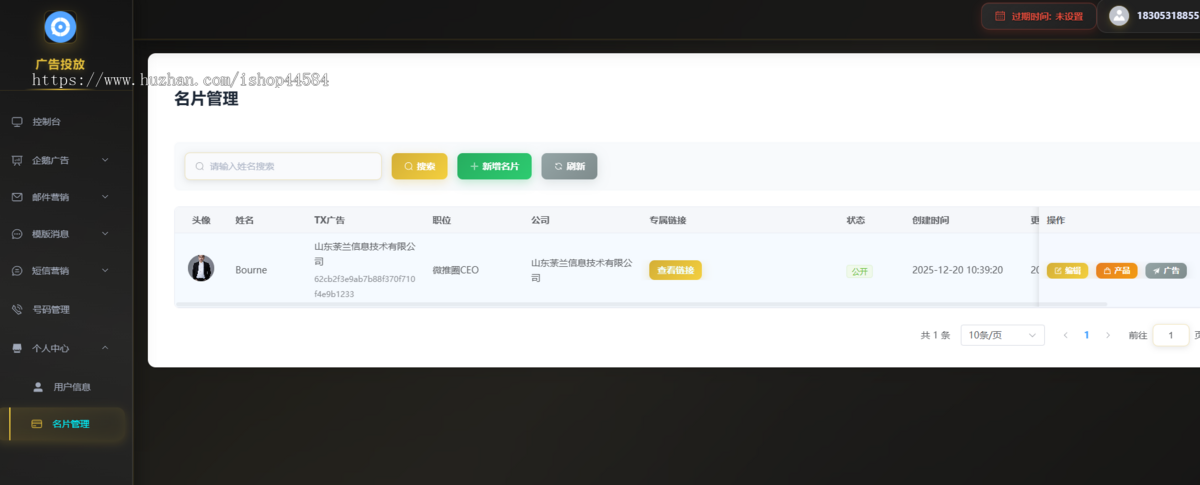Click the orange 产品 button
This screenshot has height=485, width=1200.
point(1116,270)
